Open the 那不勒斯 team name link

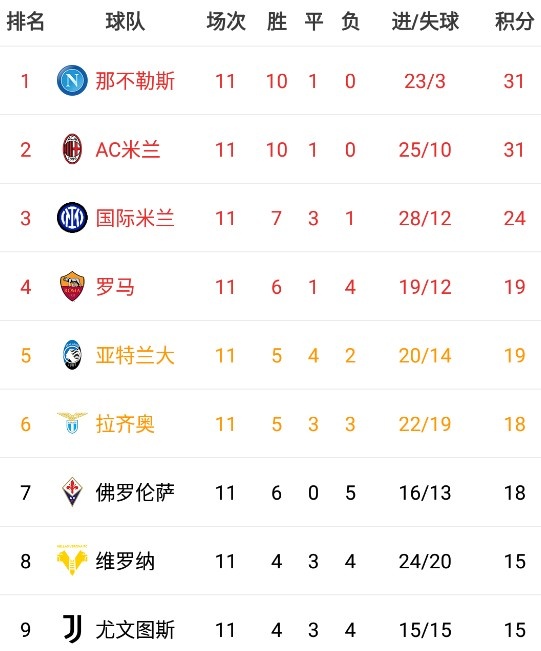pyautogui.click(x=135, y=81)
